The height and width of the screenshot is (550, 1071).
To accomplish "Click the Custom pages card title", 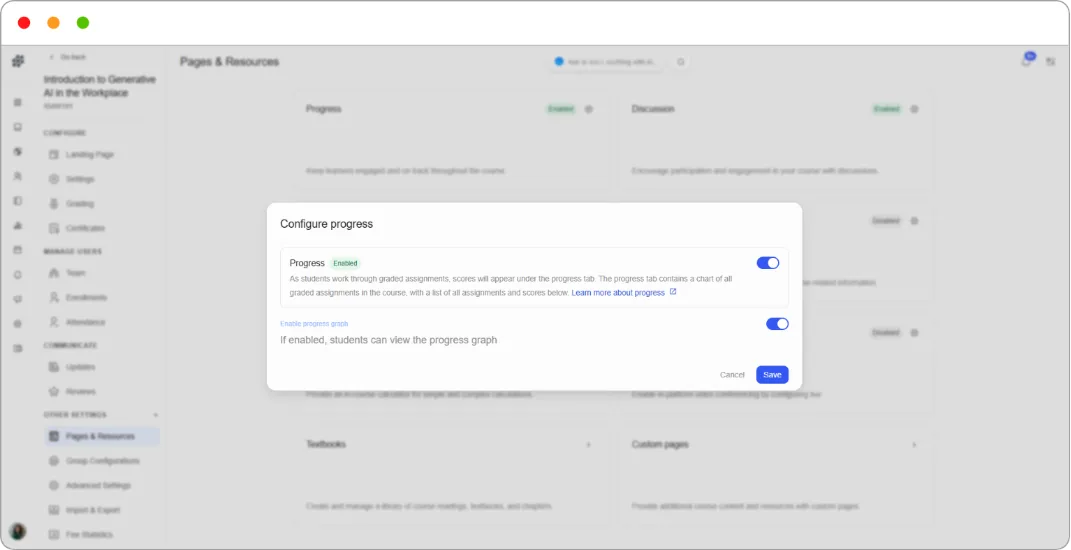I will coord(660,444).
